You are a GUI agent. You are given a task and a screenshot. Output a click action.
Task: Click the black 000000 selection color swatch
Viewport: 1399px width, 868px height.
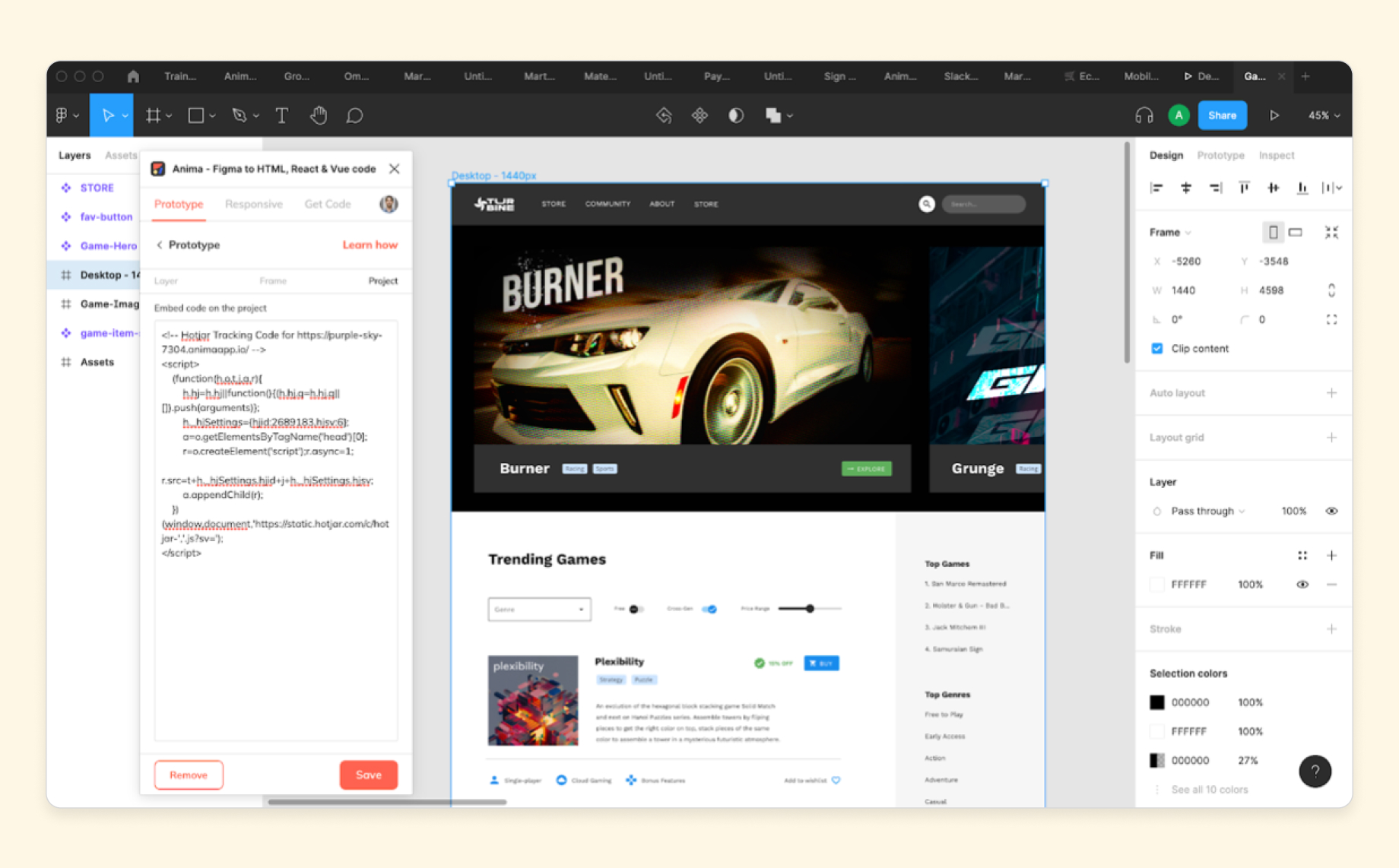[1157, 702]
